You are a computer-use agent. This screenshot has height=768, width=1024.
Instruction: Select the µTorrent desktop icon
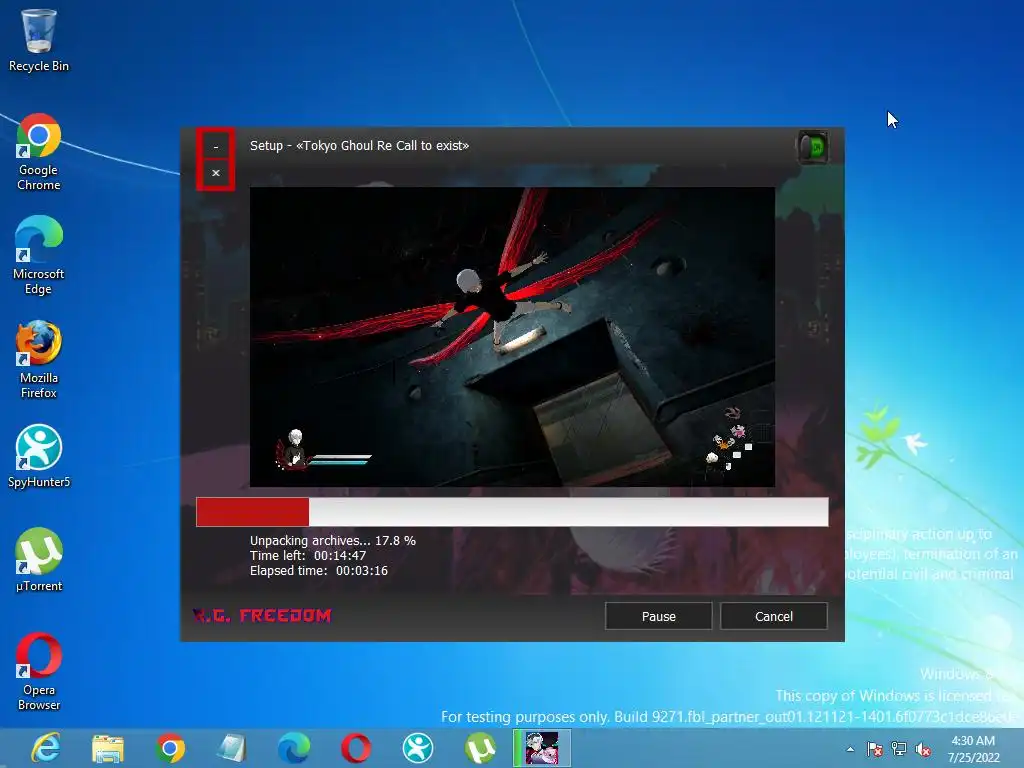coord(39,560)
